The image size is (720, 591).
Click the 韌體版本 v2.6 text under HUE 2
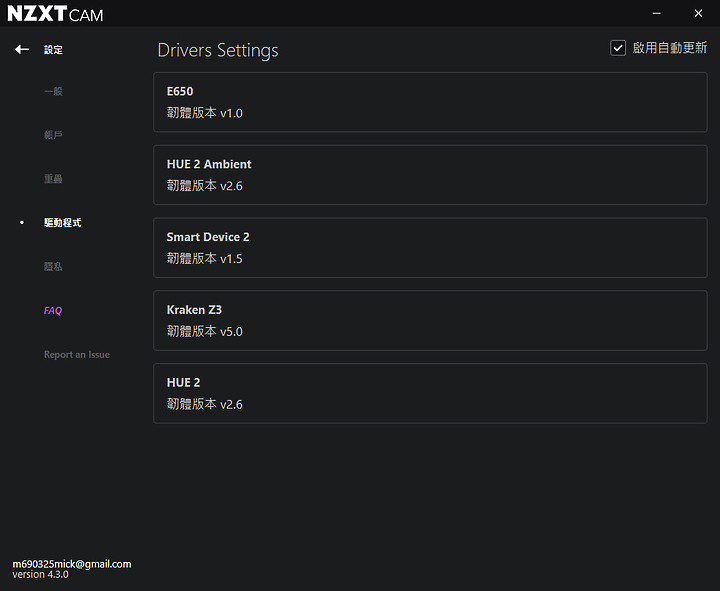pyautogui.click(x=204, y=404)
